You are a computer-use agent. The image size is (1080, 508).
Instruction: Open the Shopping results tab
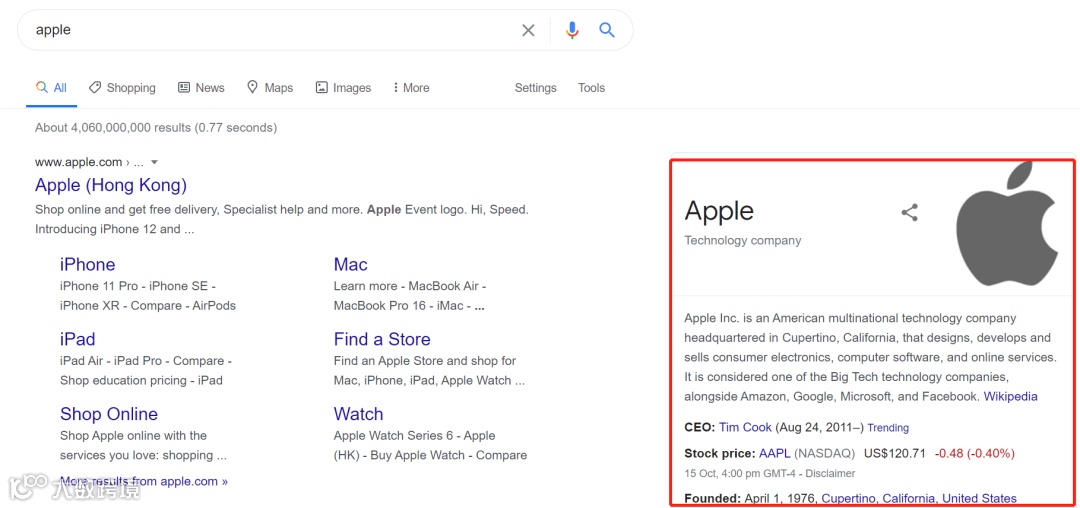coord(122,88)
